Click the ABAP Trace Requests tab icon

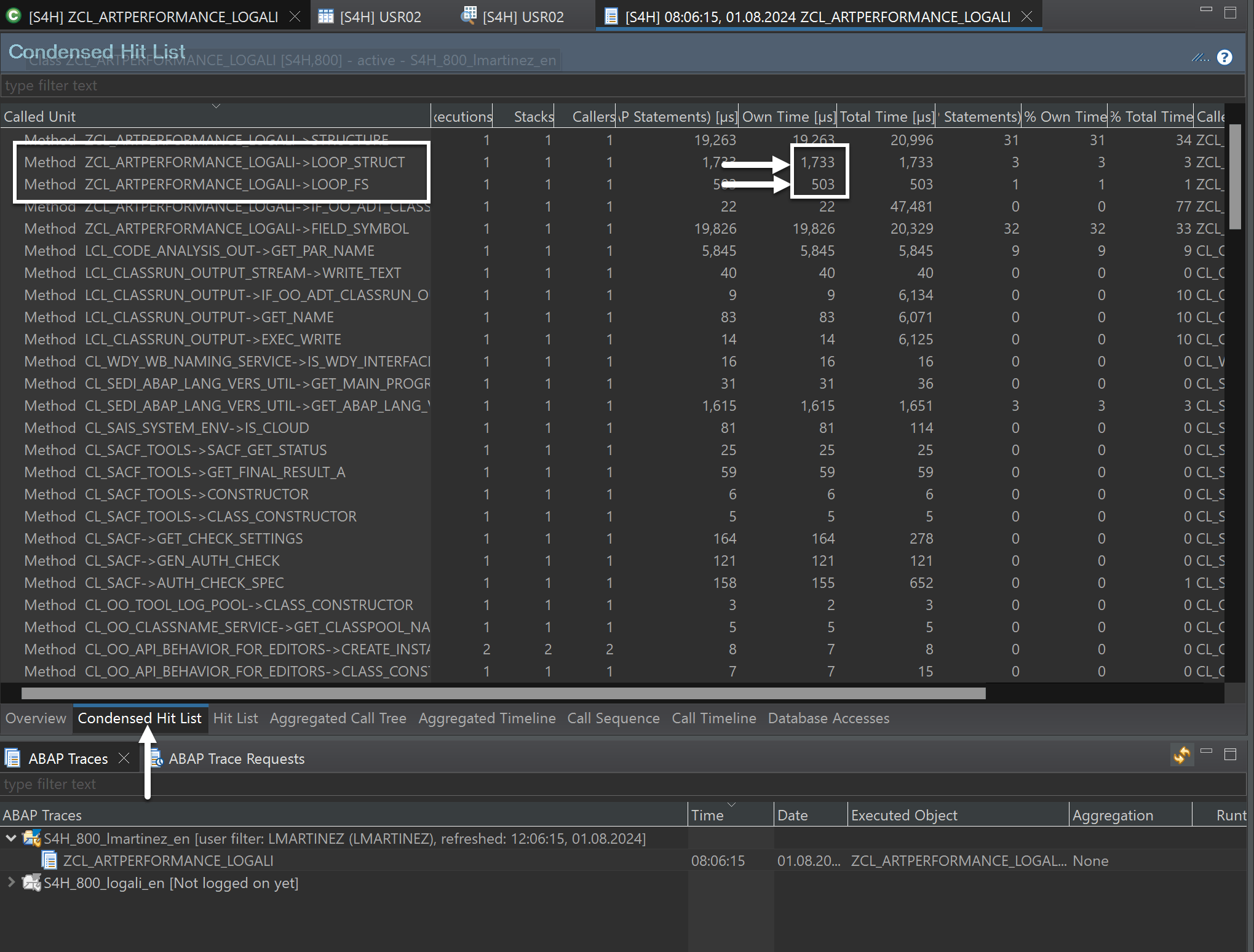tap(156, 758)
